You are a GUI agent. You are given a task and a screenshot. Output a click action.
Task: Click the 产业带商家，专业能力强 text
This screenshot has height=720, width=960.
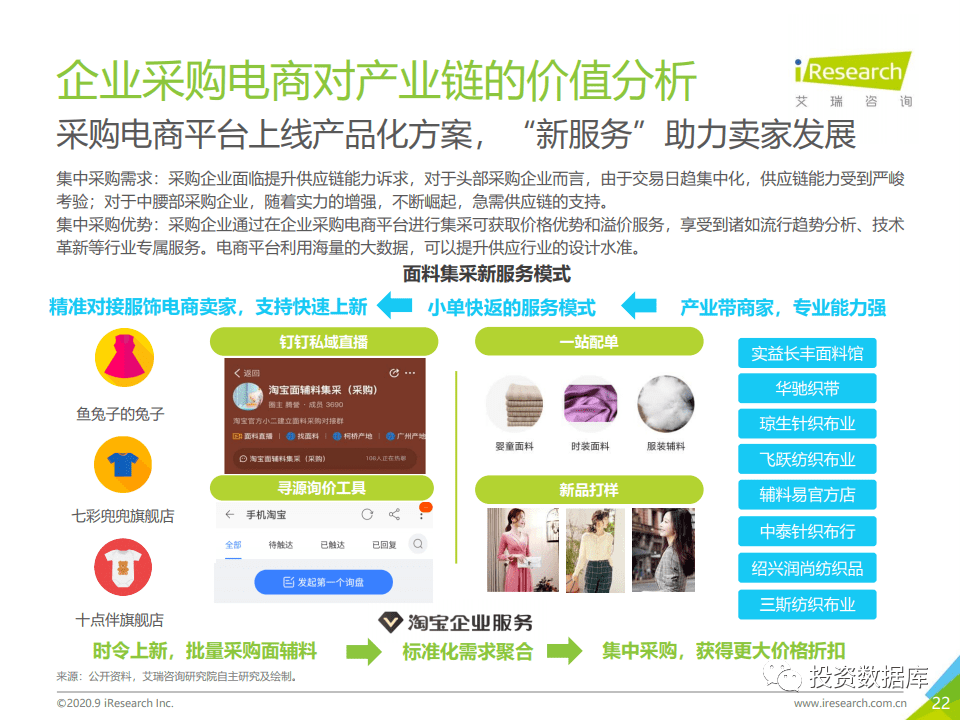pyautogui.click(x=783, y=307)
